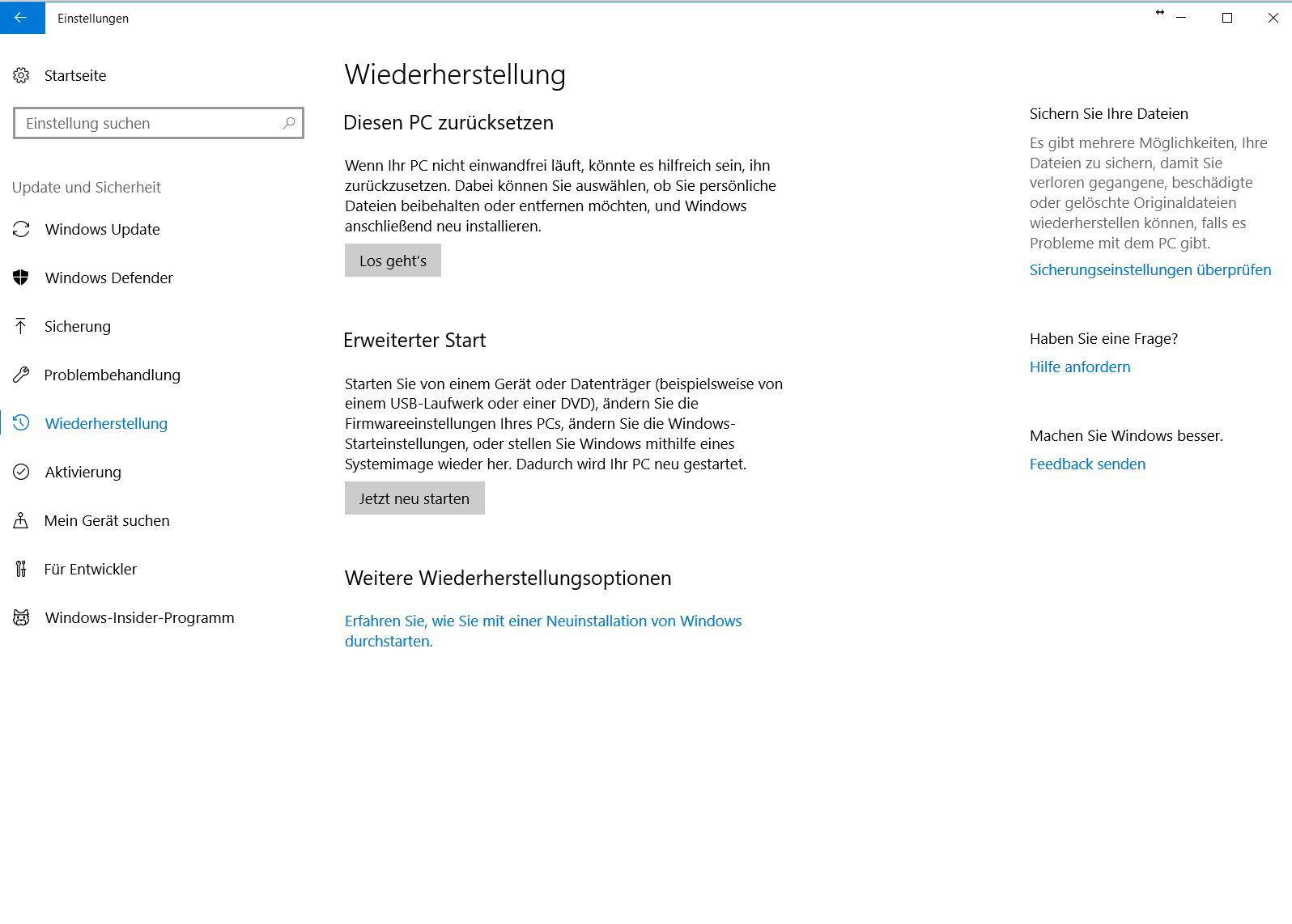Image resolution: width=1292 pixels, height=924 pixels.
Task: Open Sicherungseinstellungen überprüfen link
Action: point(1150,269)
